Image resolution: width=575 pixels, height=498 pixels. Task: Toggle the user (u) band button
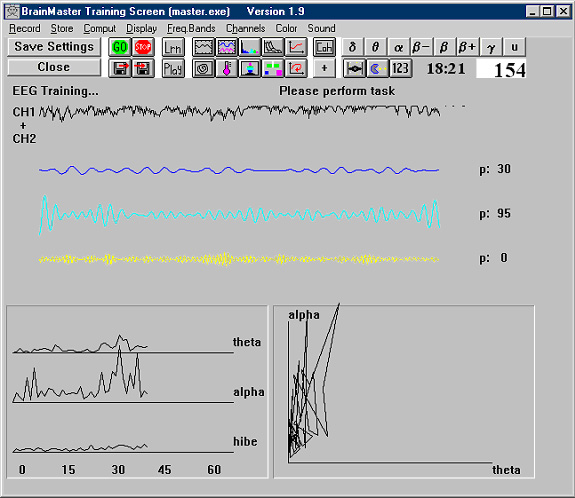(x=514, y=47)
